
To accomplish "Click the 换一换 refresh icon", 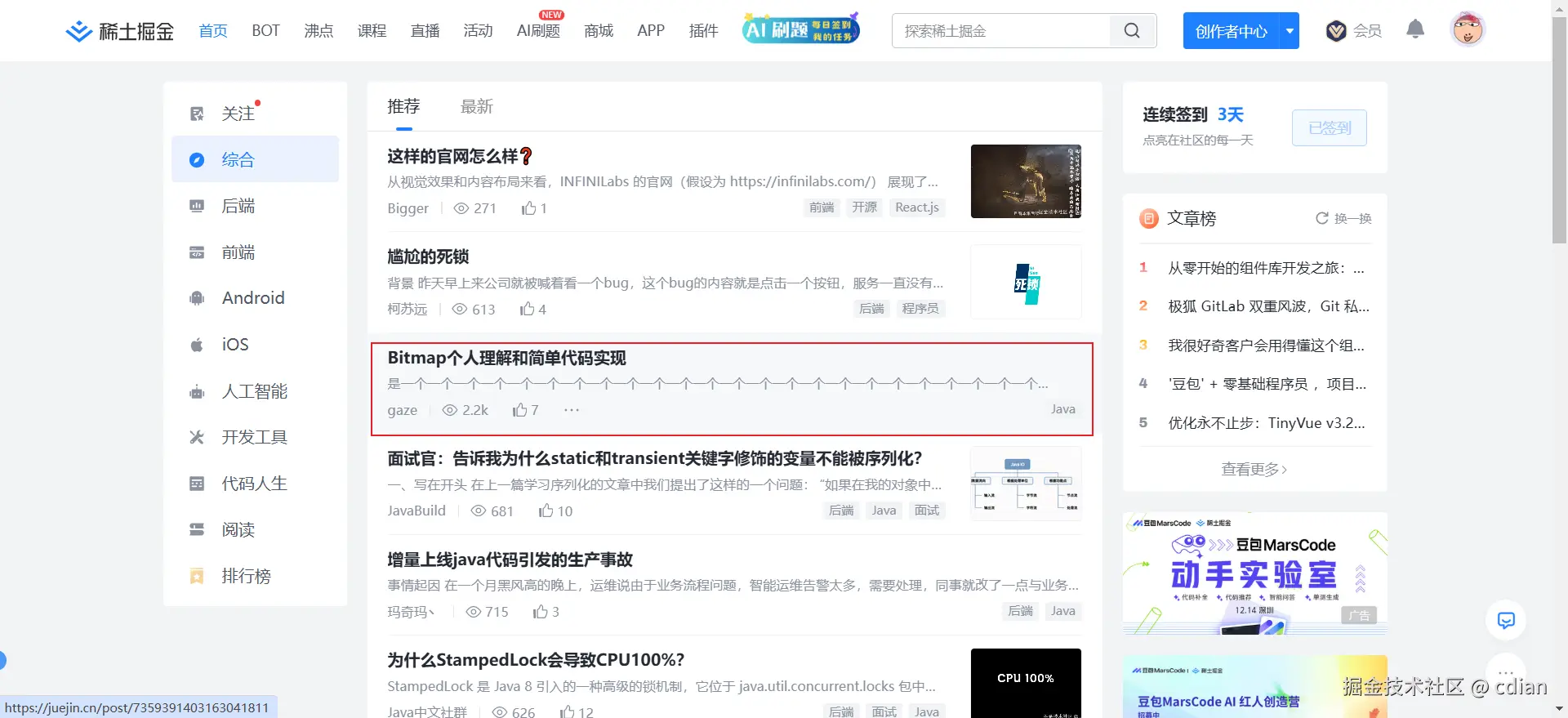I will pyautogui.click(x=1321, y=218).
